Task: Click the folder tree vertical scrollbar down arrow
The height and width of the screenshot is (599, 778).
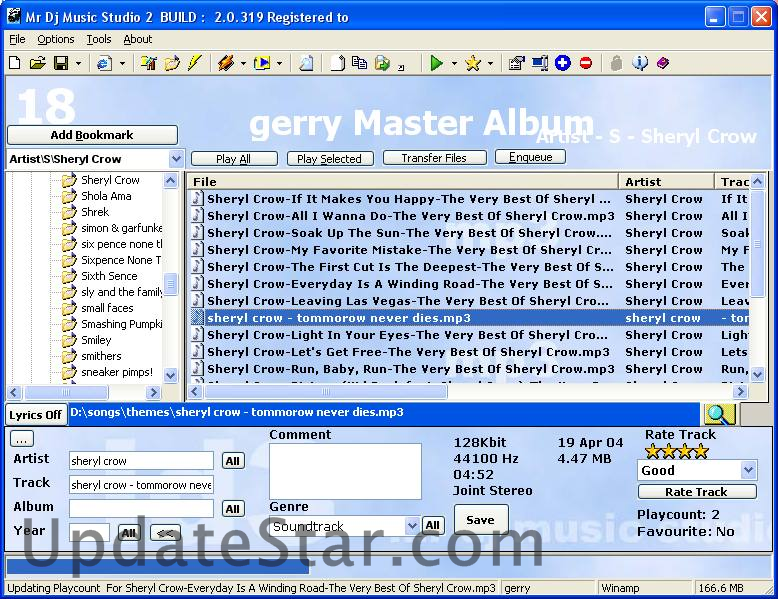Action: click(x=170, y=375)
